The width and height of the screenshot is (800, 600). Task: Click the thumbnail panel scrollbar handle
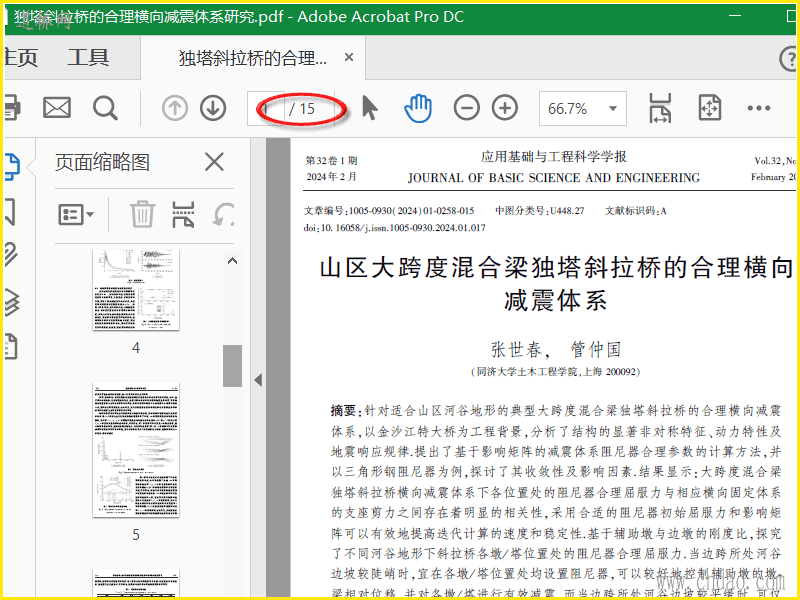click(233, 366)
